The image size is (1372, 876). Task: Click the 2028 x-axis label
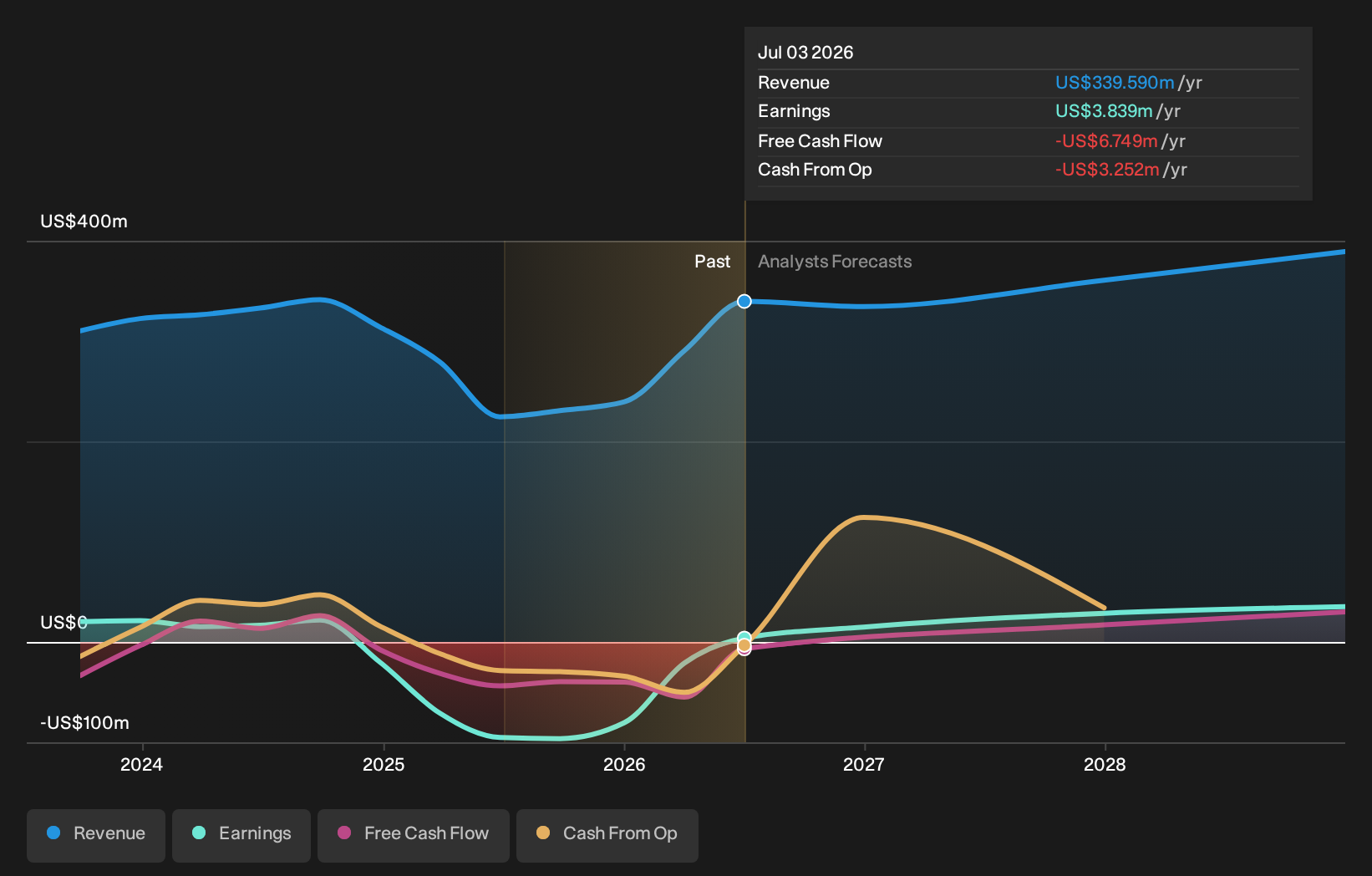point(1105,765)
